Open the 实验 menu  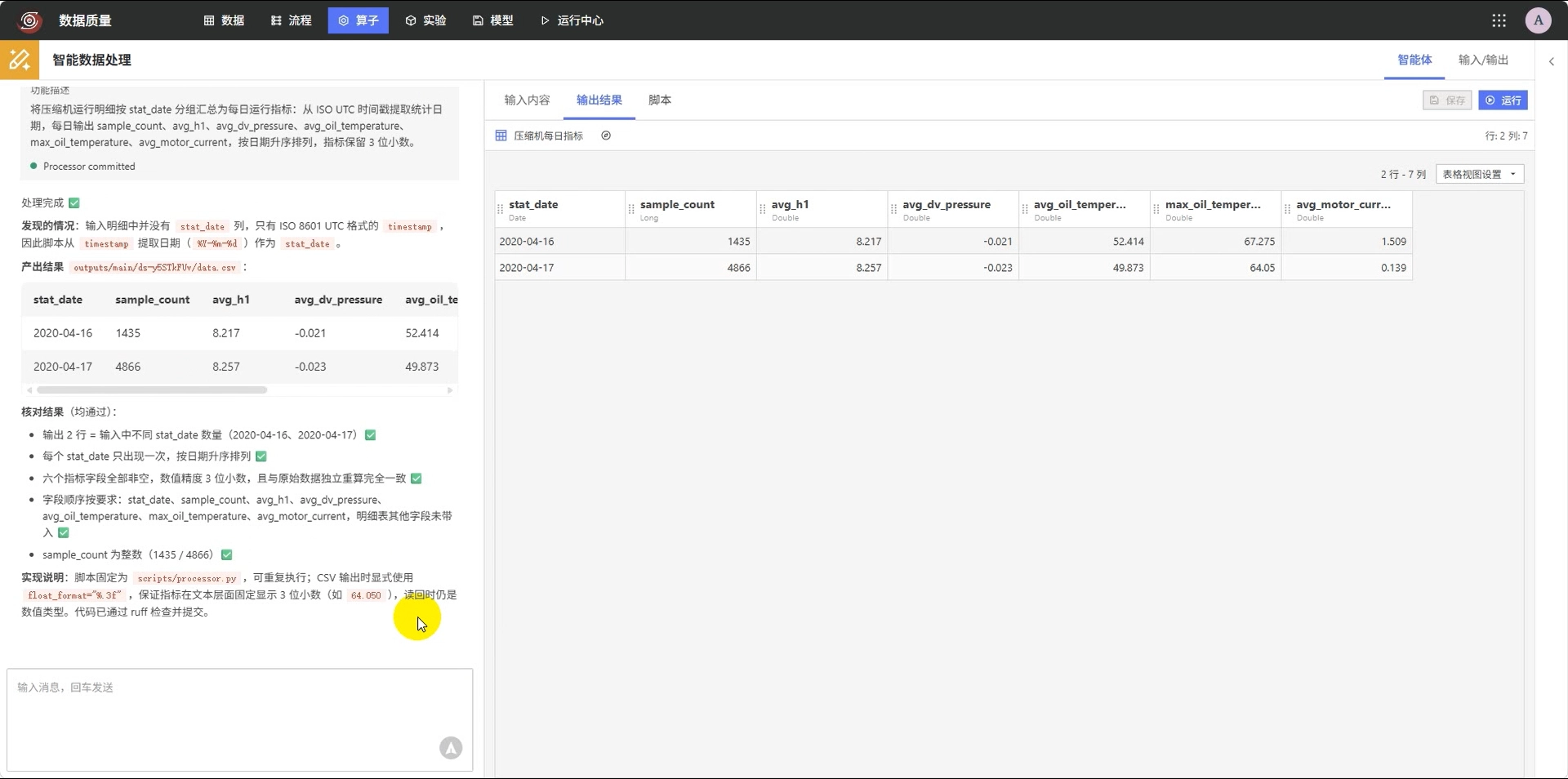[425, 20]
